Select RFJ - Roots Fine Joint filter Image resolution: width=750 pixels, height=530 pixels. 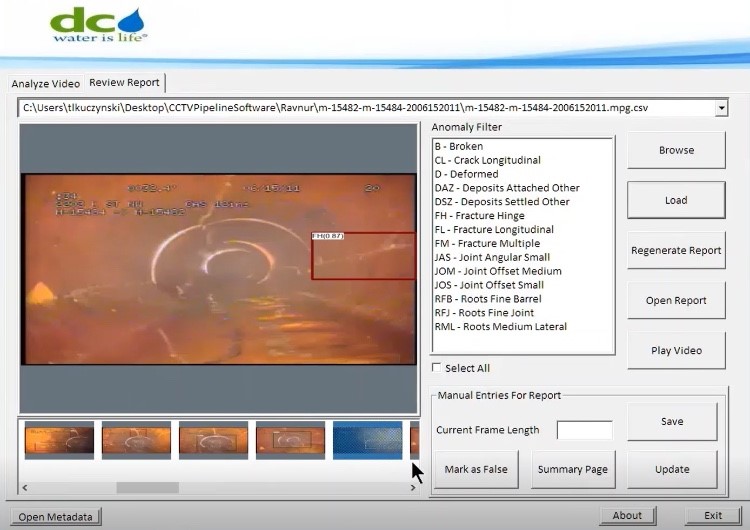pos(484,313)
